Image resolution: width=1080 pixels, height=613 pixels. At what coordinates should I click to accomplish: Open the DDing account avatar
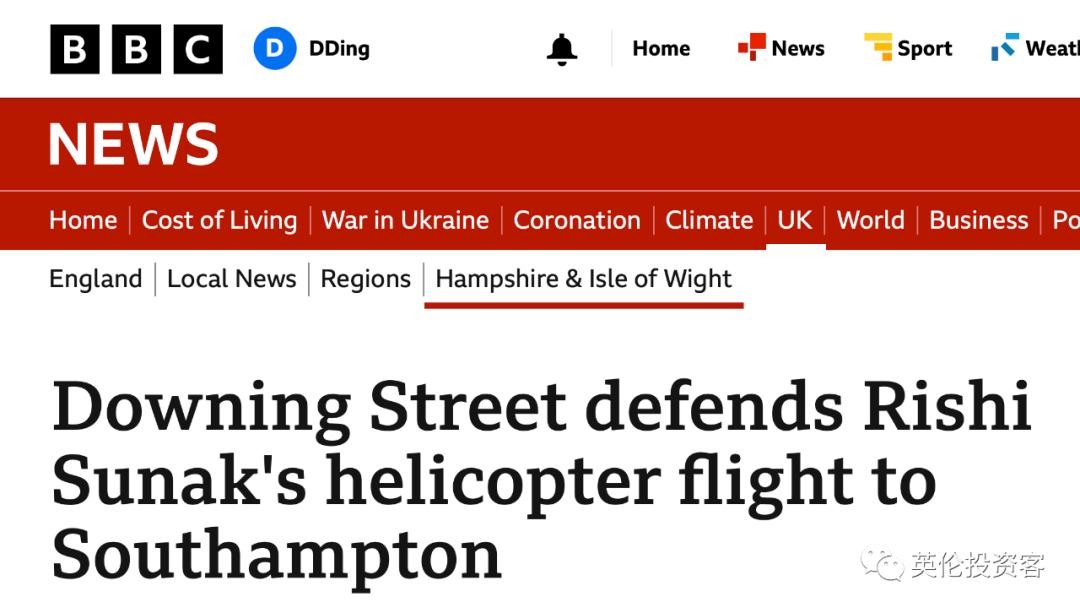point(275,49)
